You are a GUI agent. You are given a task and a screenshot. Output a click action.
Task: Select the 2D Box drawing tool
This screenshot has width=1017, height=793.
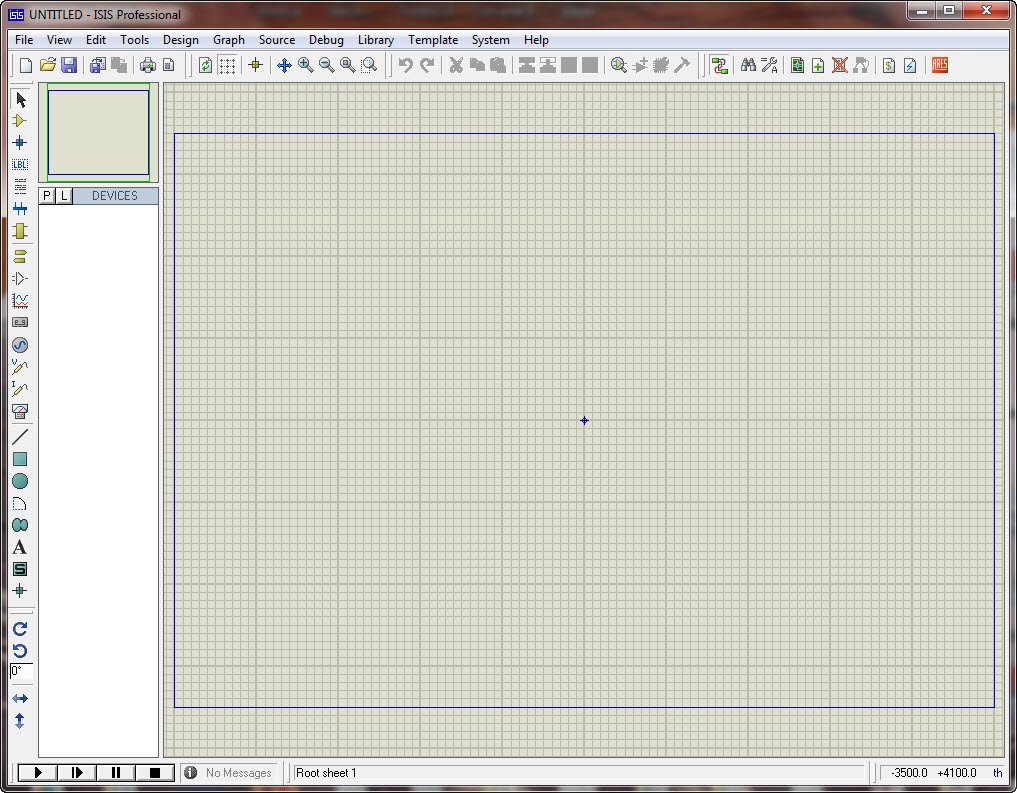click(20, 459)
